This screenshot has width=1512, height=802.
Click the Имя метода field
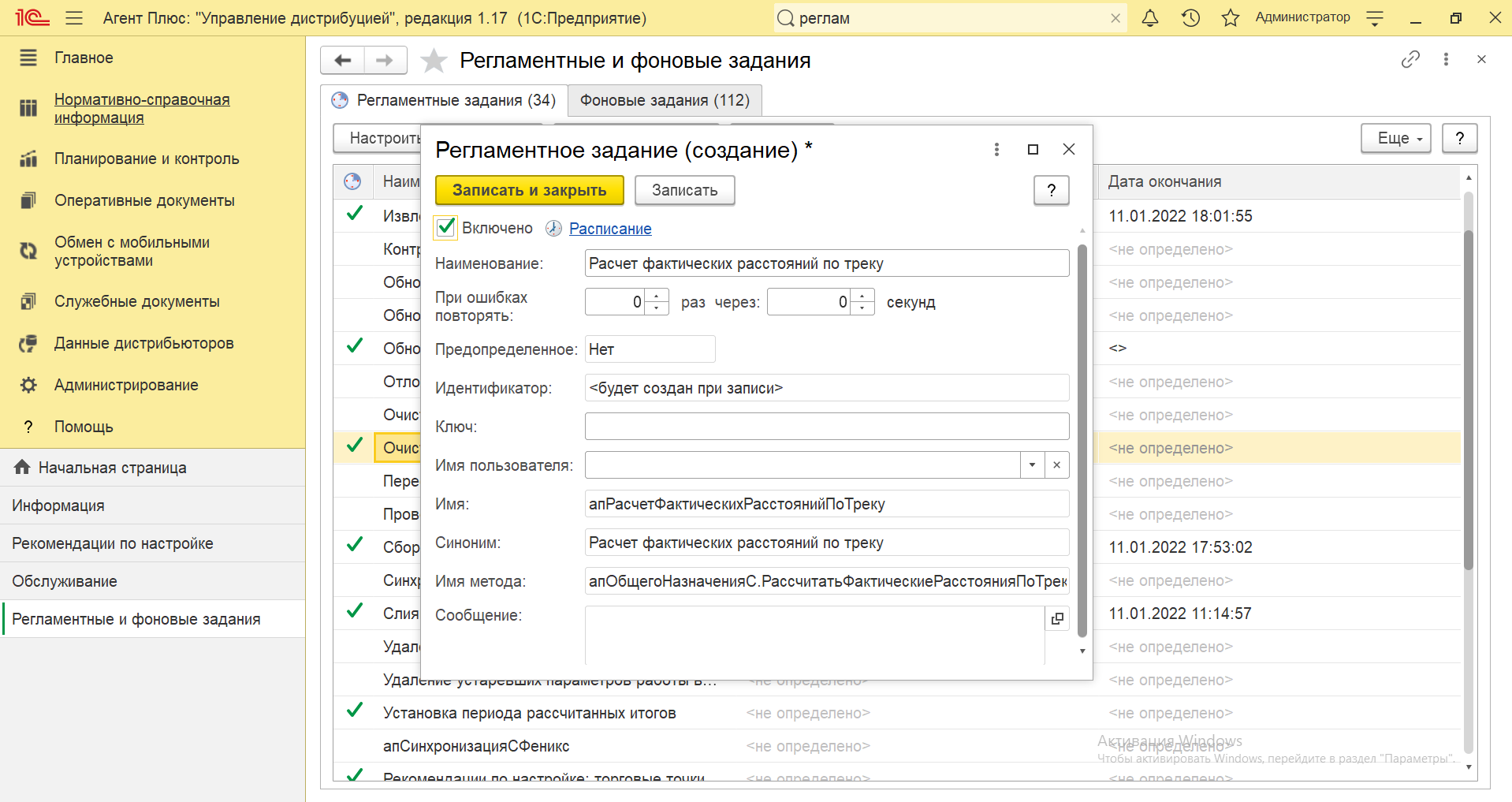click(827, 581)
